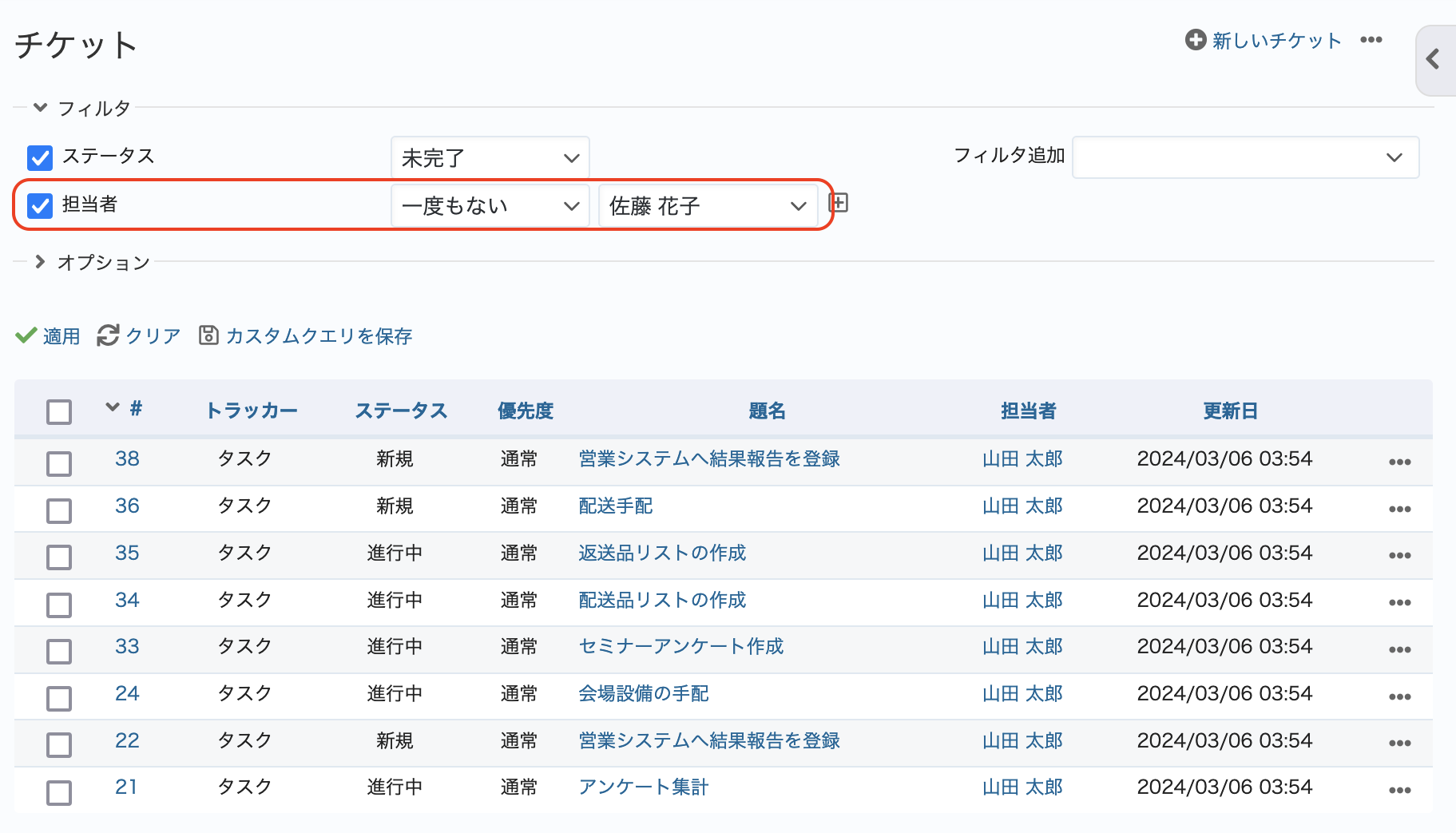Screen dimensions: 1456x833
Task: Open the 未完了 status operator dropdown
Action: [490, 158]
